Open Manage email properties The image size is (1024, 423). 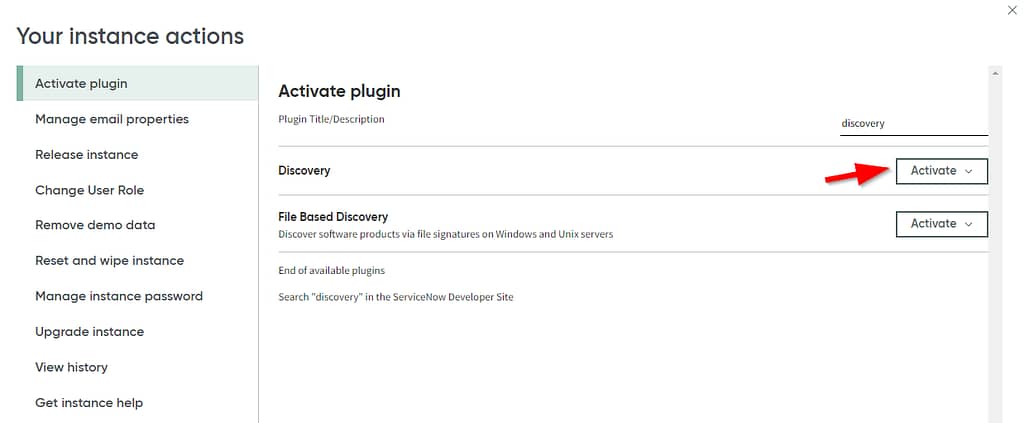tap(112, 119)
